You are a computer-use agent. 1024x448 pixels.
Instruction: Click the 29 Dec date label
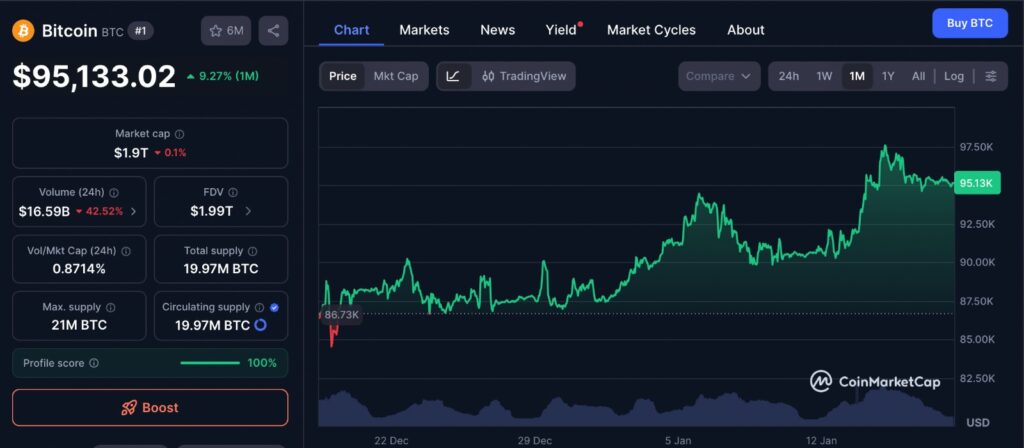(x=535, y=441)
